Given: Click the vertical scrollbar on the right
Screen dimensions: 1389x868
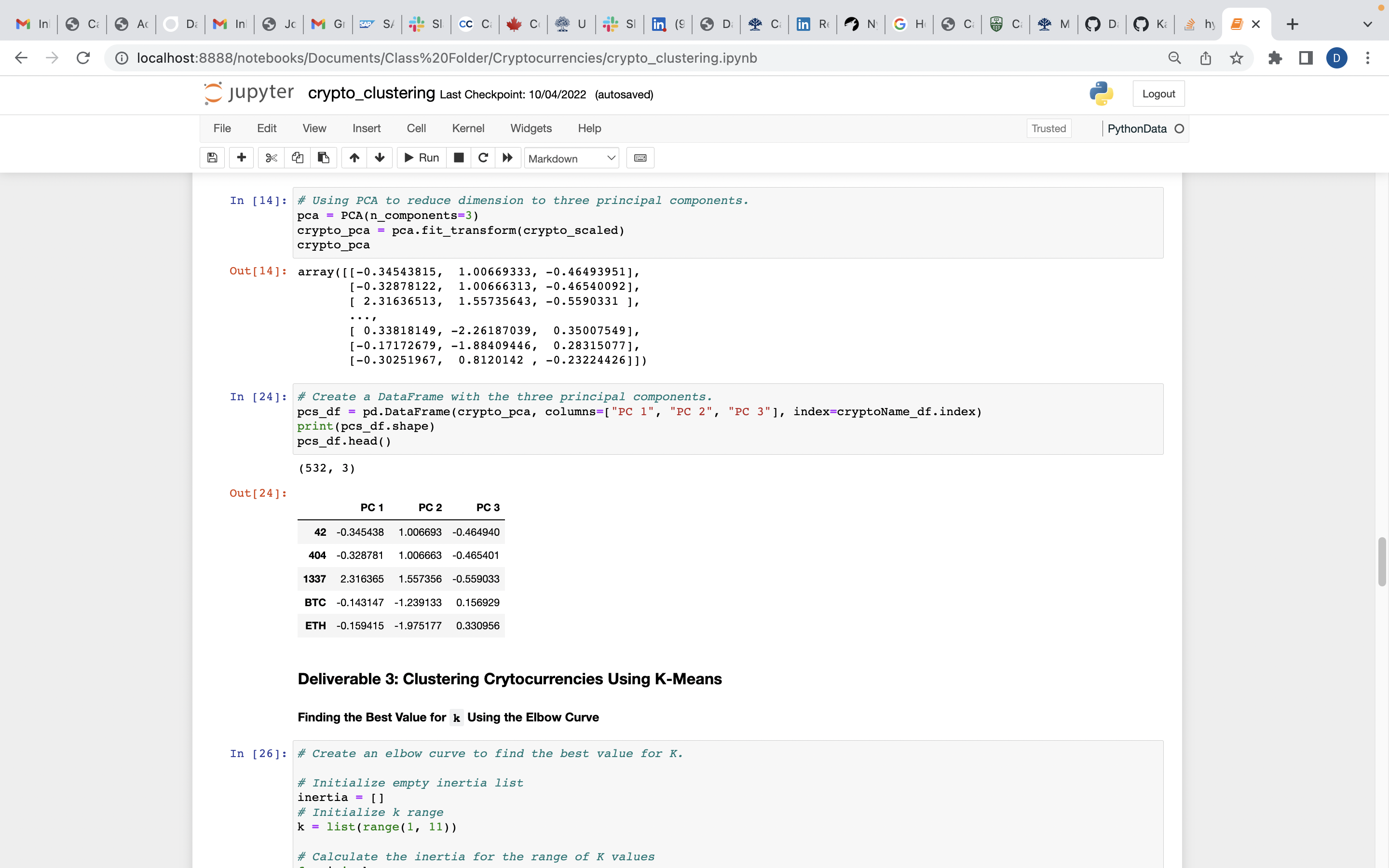Looking at the screenshot, I should pyautogui.click(x=1382, y=563).
